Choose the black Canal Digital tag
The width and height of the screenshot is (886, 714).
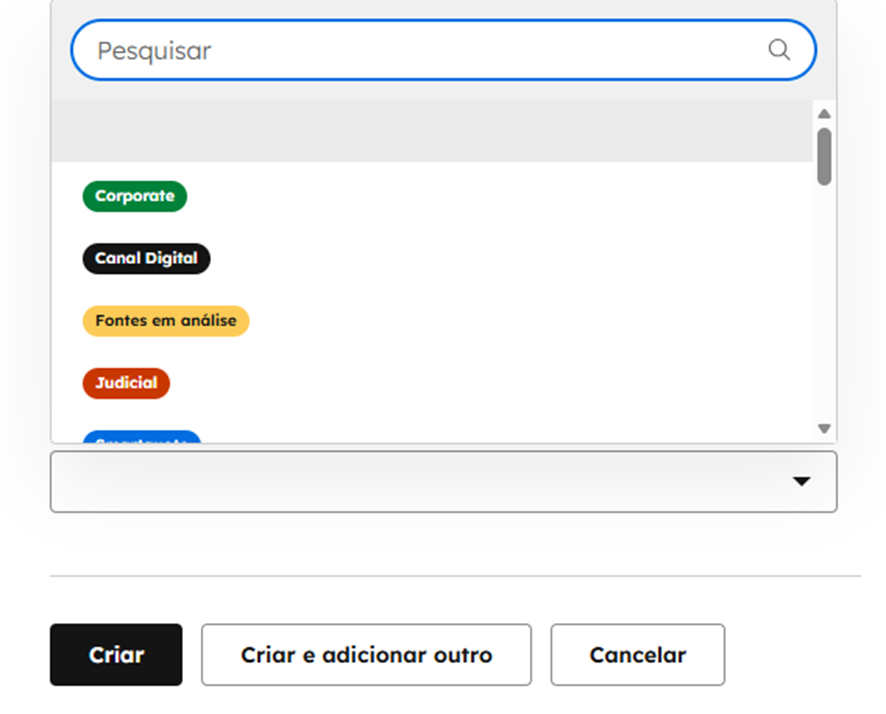tap(146, 258)
